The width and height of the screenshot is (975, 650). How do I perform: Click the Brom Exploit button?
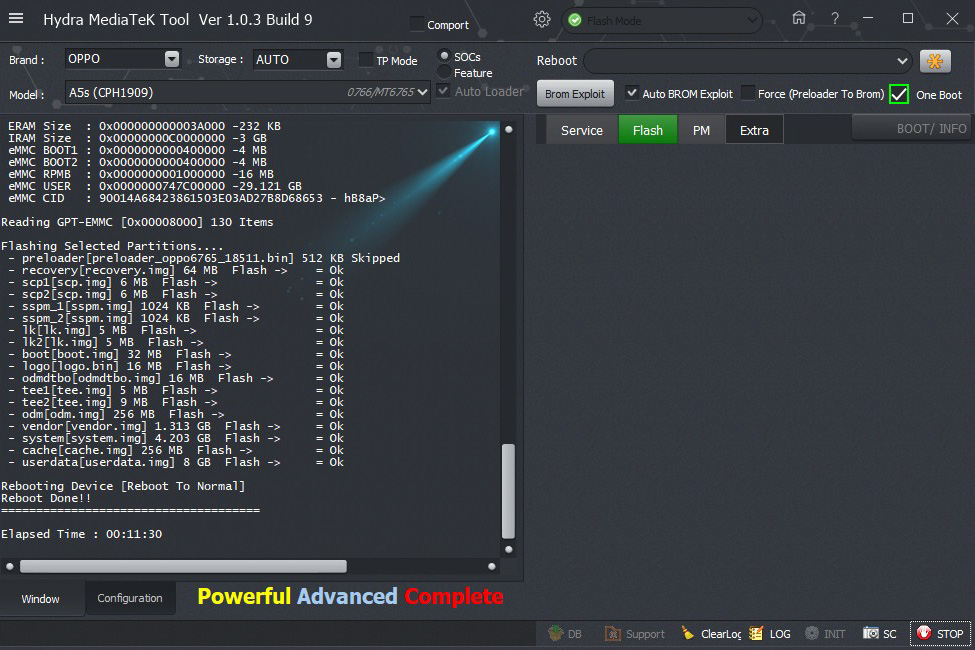(575, 93)
